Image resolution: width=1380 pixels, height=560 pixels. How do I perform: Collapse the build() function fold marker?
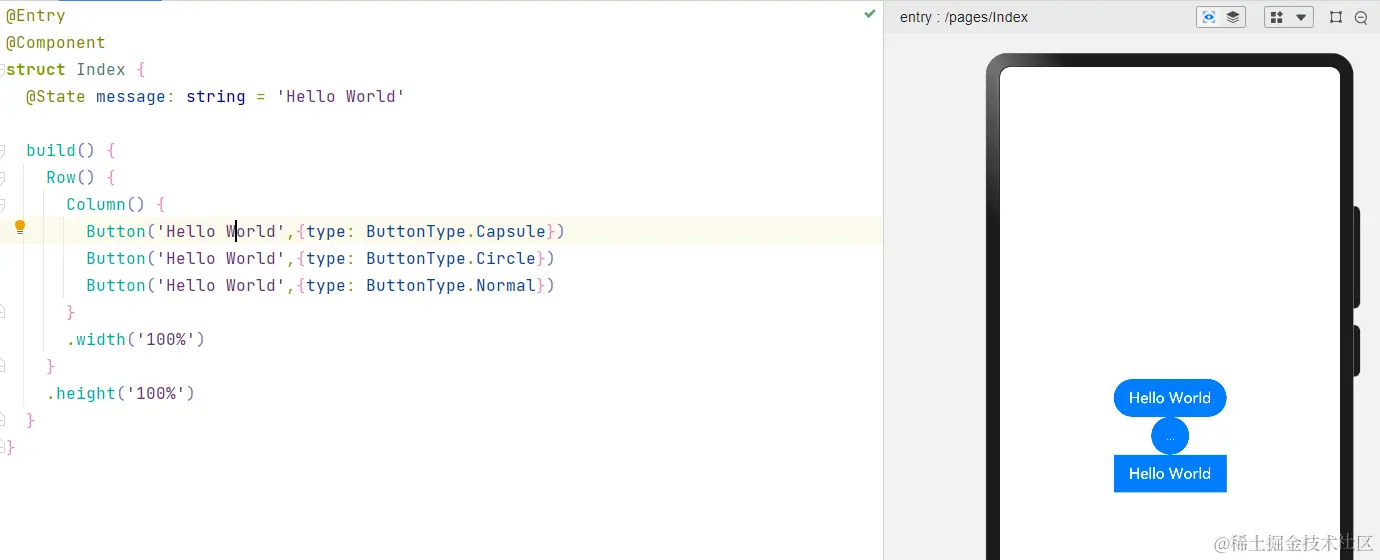[3, 151]
